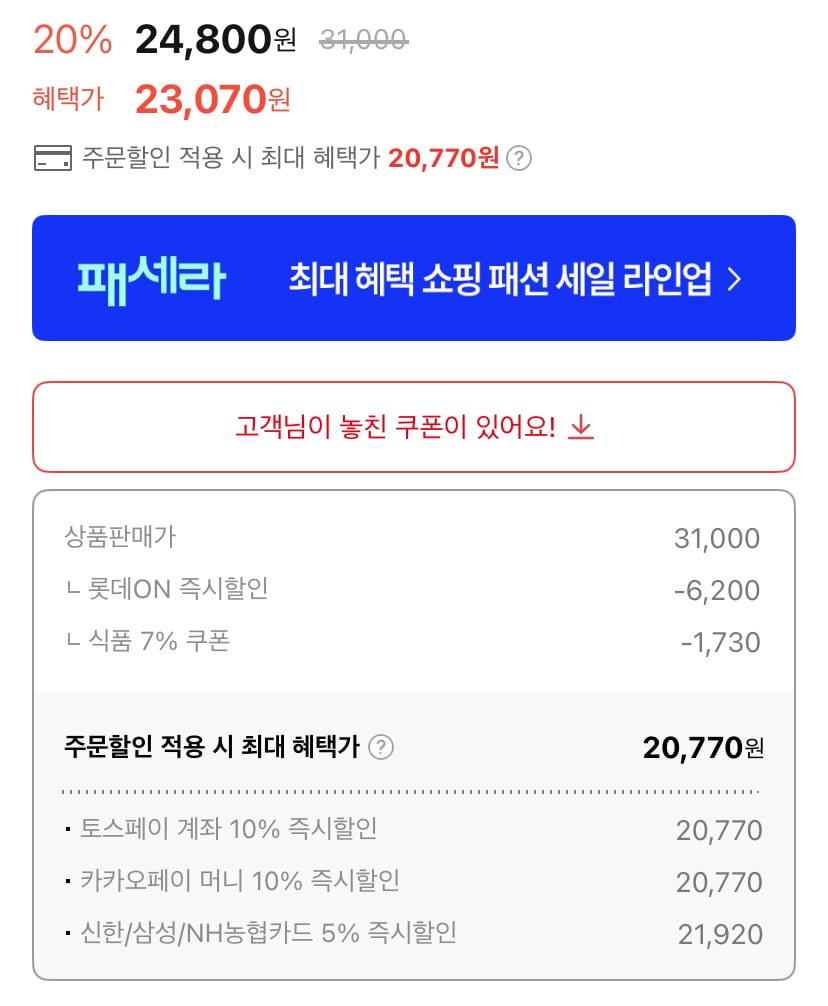The width and height of the screenshot is (828, 1006).
Task: Click the red 23,070원 benefit price
Action: pyautogui.click(x=212, y=99)
